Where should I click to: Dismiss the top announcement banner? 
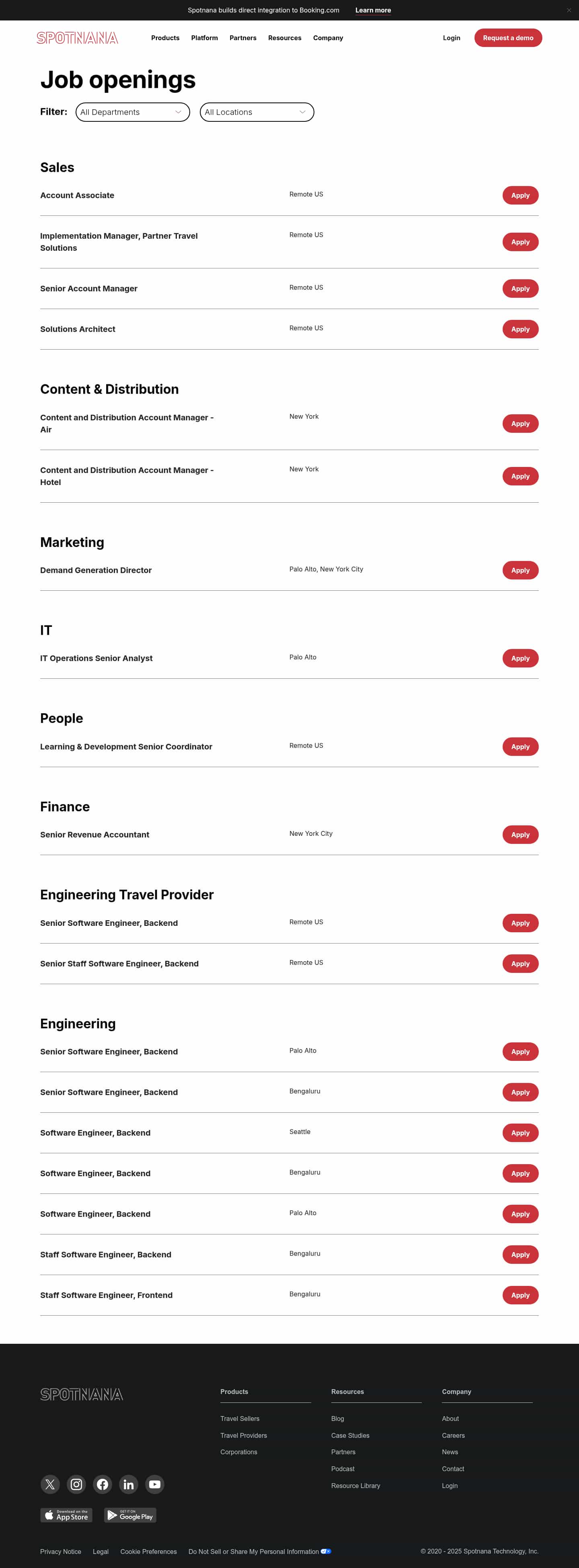tap(569, 10)
